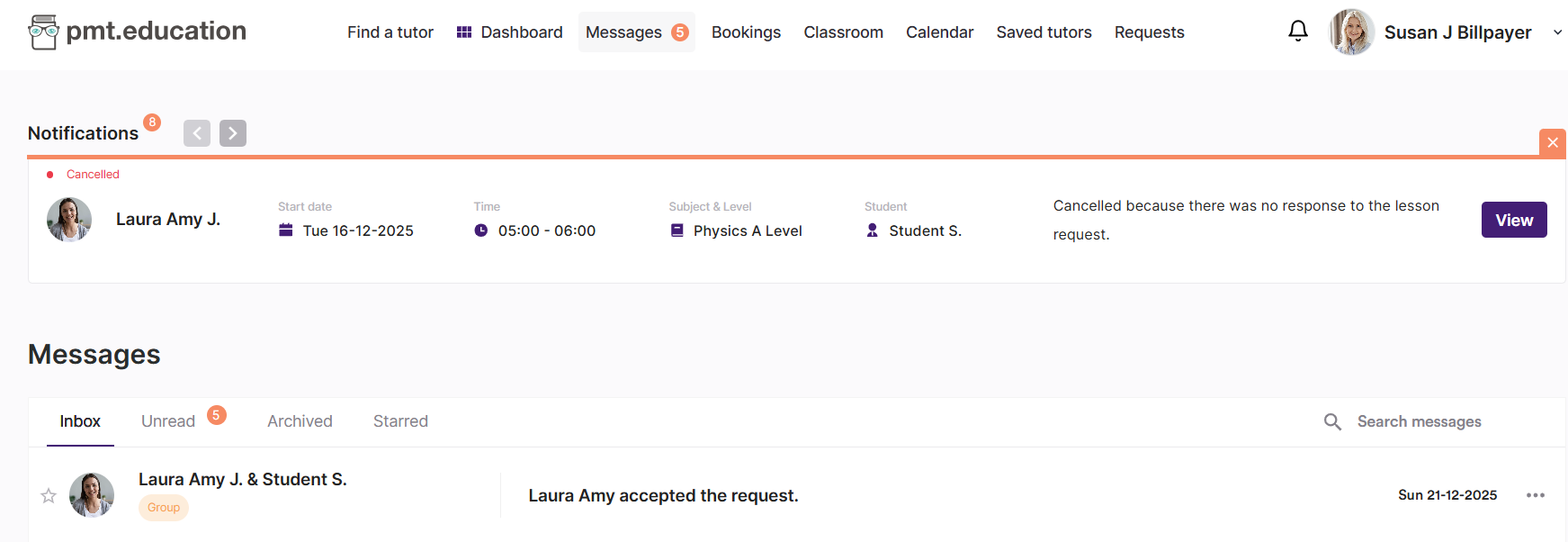Click Laura Amy J.'s notification avatar

click(69, 220)
